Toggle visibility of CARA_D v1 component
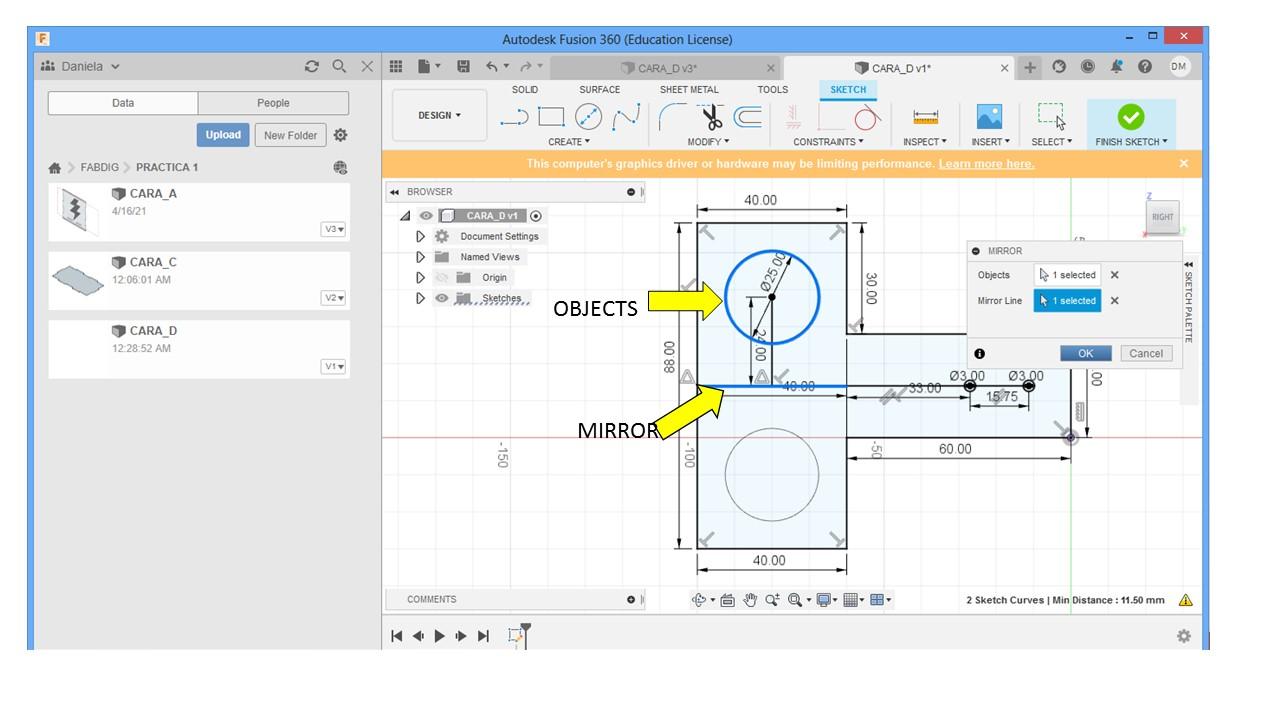The height and width of the screenshot is (720, 1280). coord(426,216)
